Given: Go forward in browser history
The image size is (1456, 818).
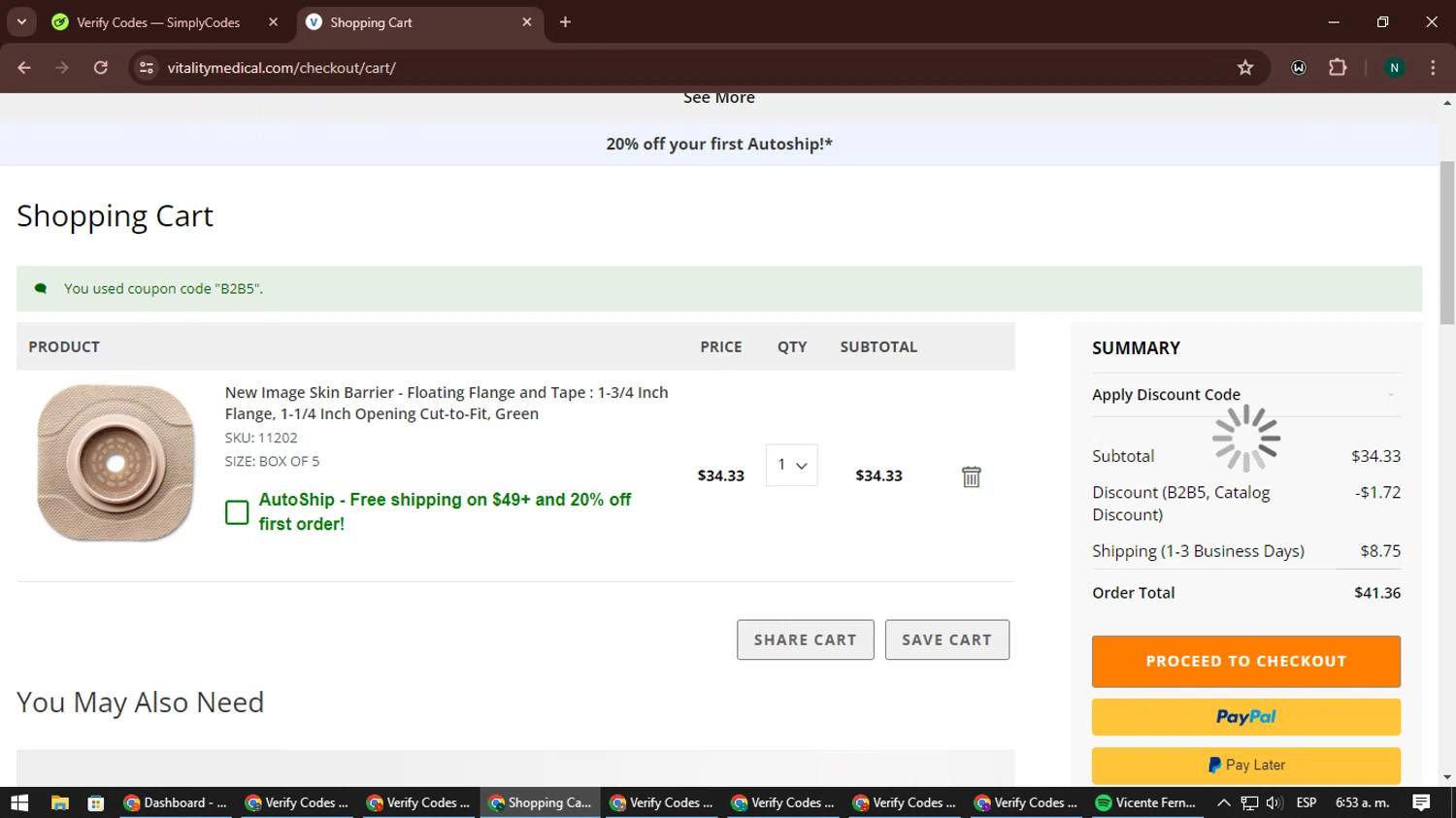Looking at the screenshot, I should pos(62,68).
